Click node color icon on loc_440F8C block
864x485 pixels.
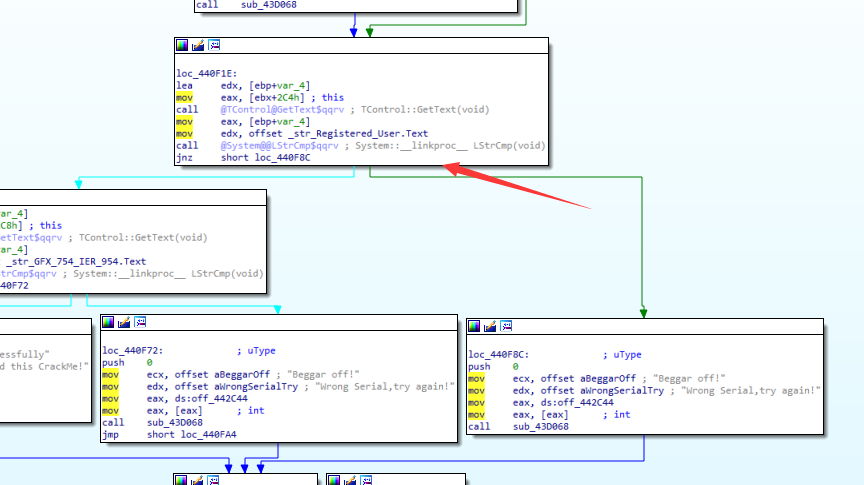coord(475,326)
